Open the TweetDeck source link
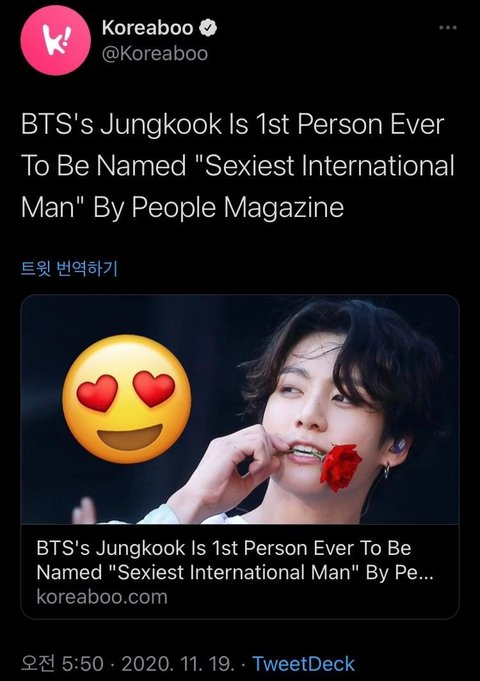This screenshot has width=480, height=681. pos(304,664)
